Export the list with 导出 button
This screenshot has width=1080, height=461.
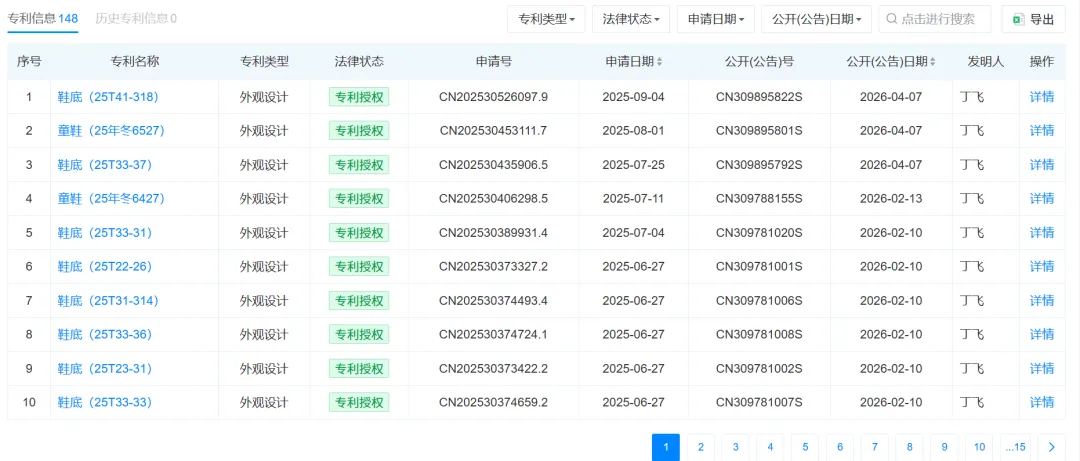(1034, 19)
